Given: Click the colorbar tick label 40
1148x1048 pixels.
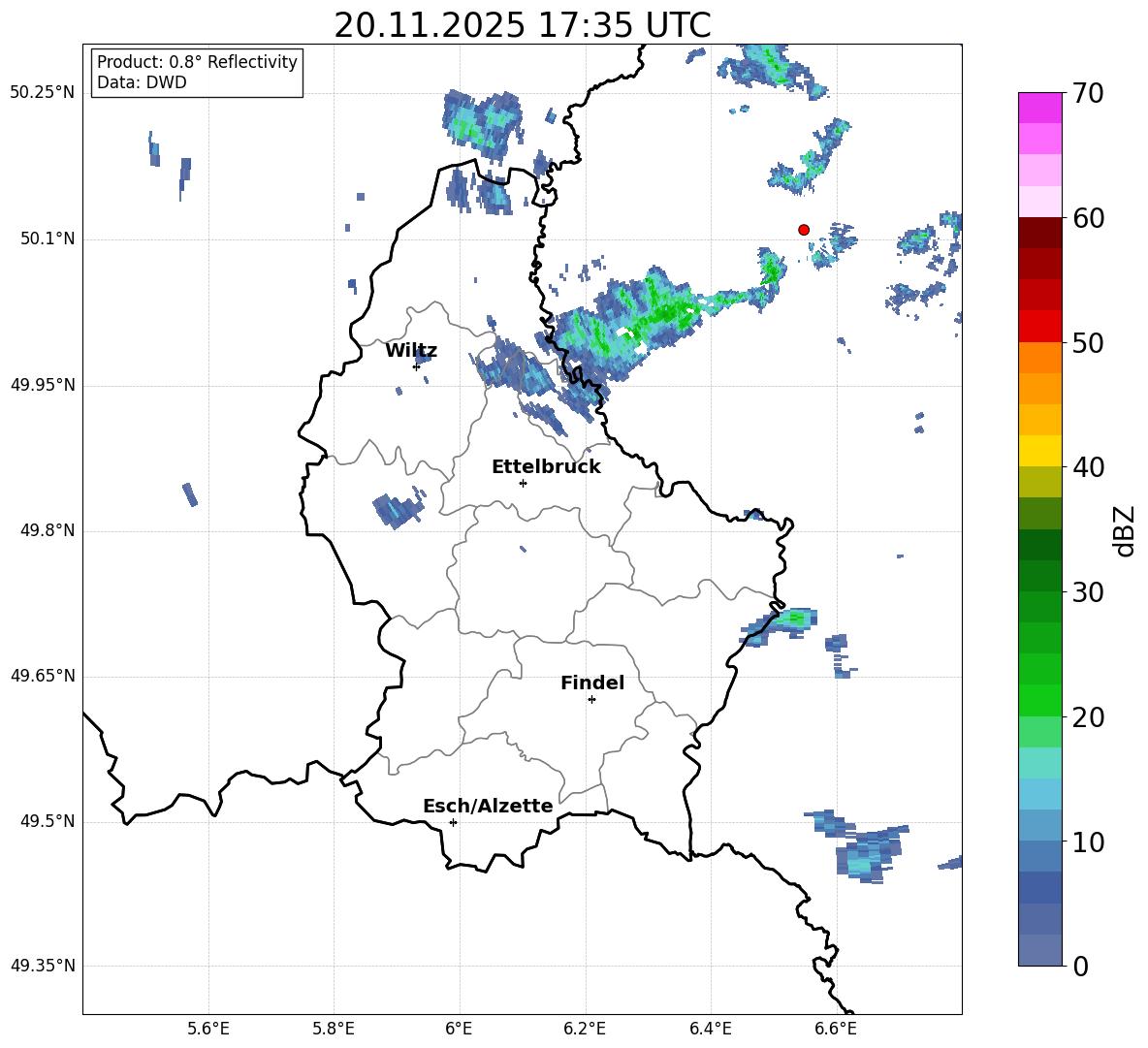Looking at the screenshot, I should tap(1089, 467).
